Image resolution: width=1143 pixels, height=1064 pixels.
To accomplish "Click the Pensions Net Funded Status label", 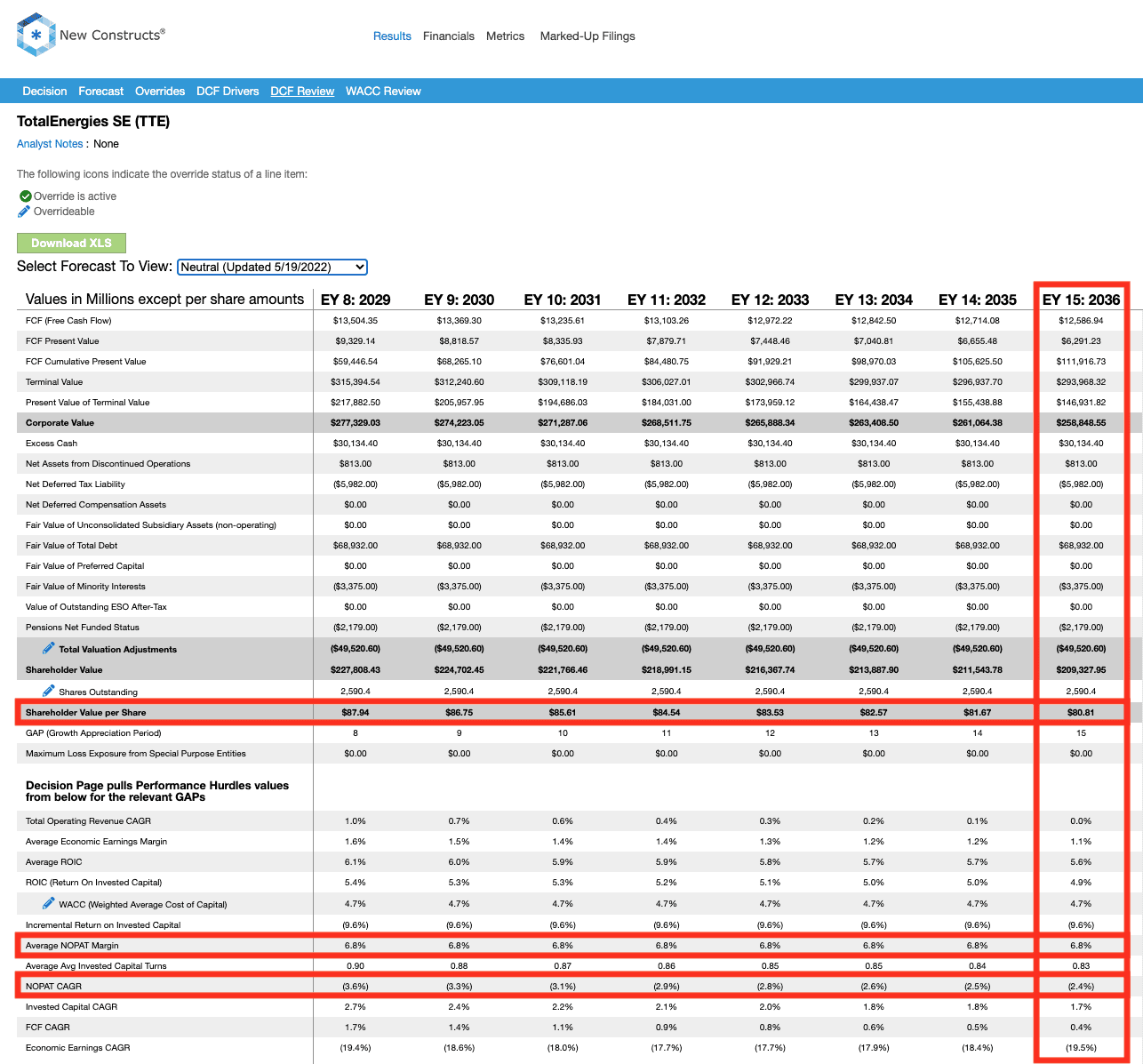I will pyautogui.click(x=83, y=628).
